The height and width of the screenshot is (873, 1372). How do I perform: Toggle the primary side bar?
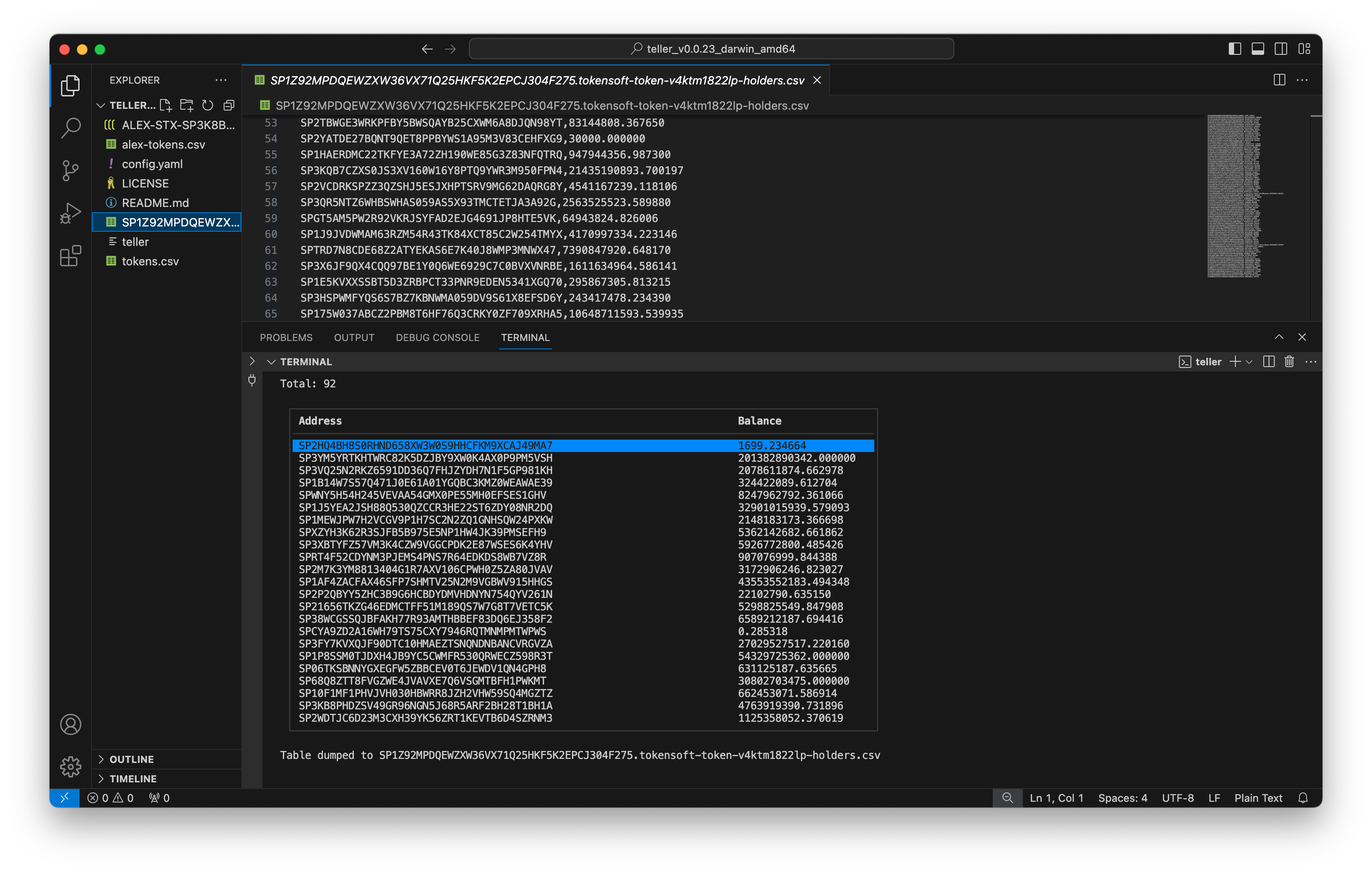tap(1235, 49)
